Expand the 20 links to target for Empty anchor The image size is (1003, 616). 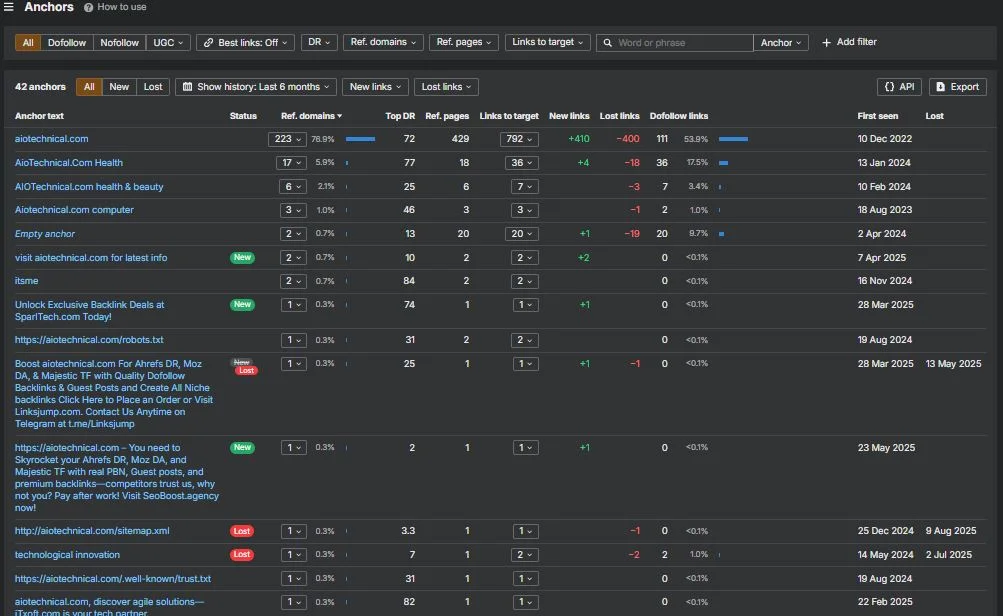click(x=521, y=234)
